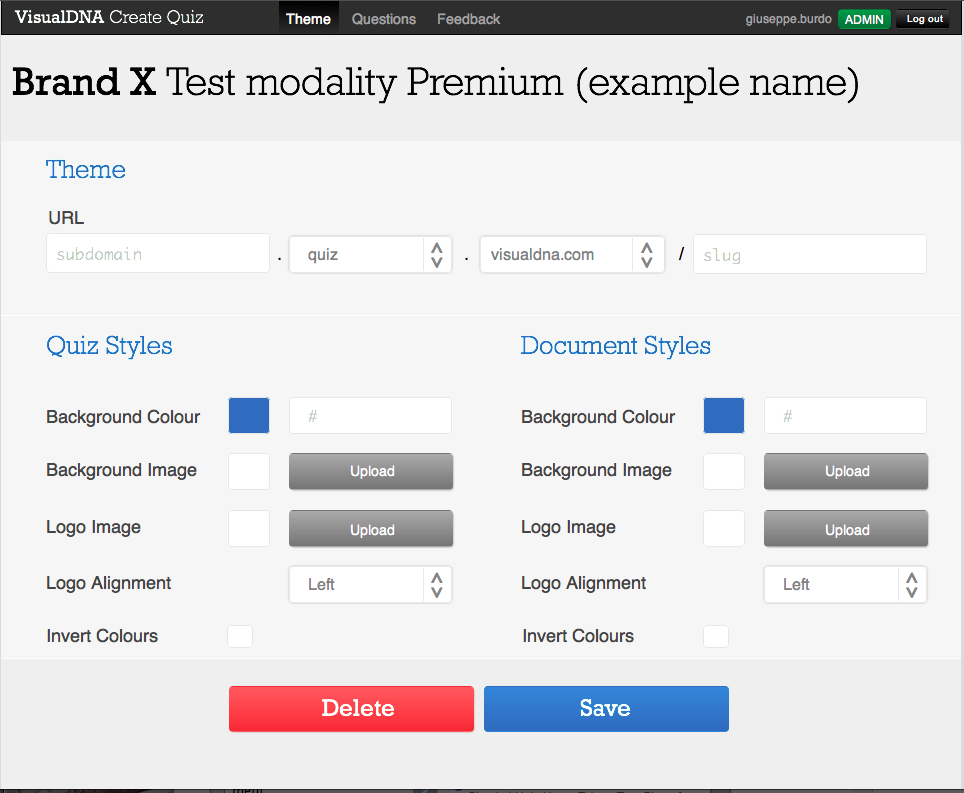Click the ADMIN badge
This screenshot has width=964, height=793.
(x=864, y=19)
